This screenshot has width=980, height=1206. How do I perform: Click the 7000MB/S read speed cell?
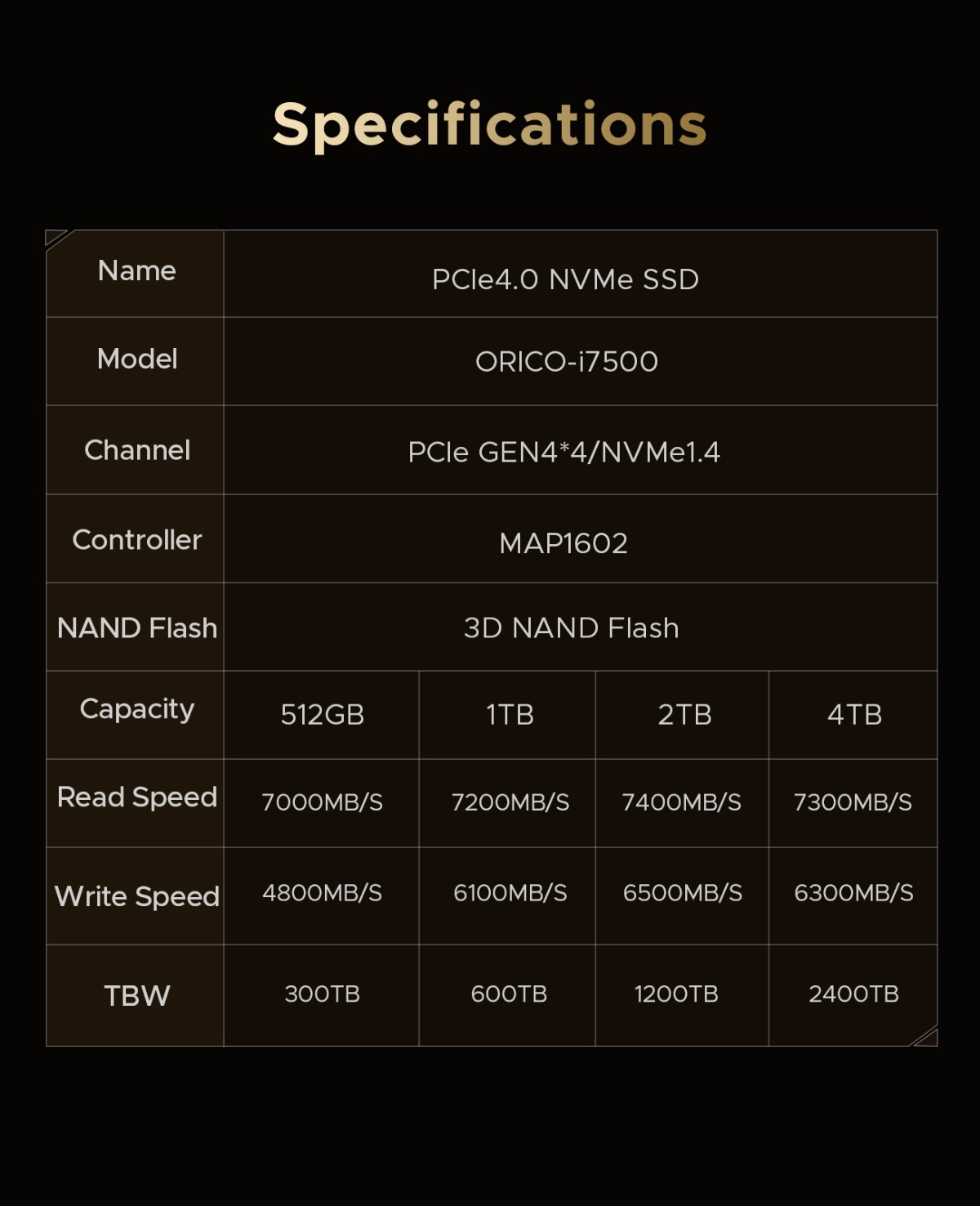point(322,802)
